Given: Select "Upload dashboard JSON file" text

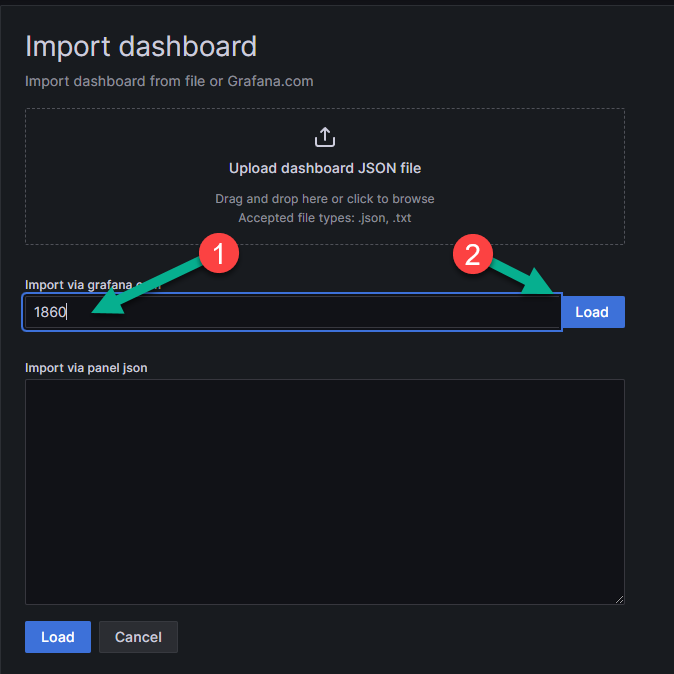Looking at the screenshot, I should coord(324,168).
